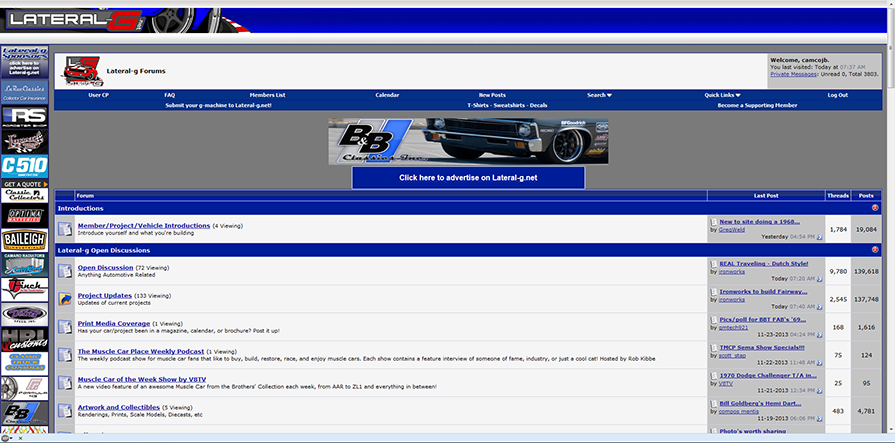Open the LaRue Classics sponsor ad
The image size is (895, 443).
[x=25, y=92]
